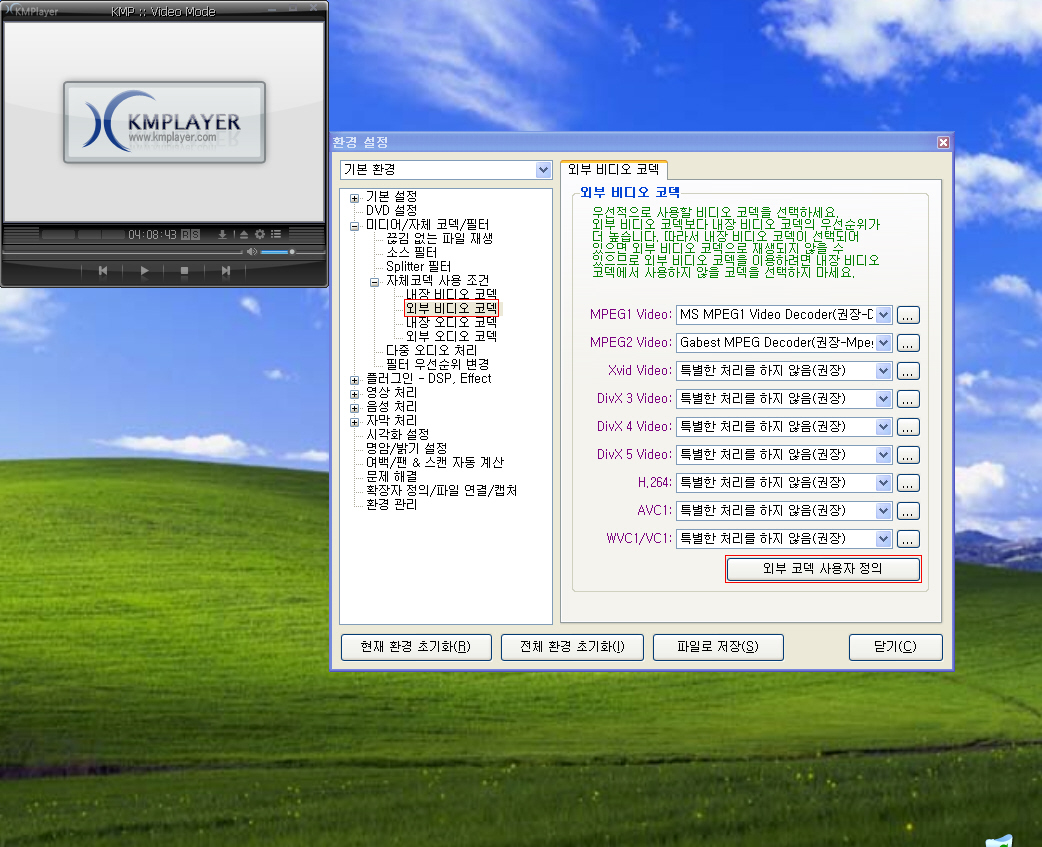Close settings with the 닫기(C) button
Image resolution: width=1042 pixels, height=847 pixels.
[895, 647]
